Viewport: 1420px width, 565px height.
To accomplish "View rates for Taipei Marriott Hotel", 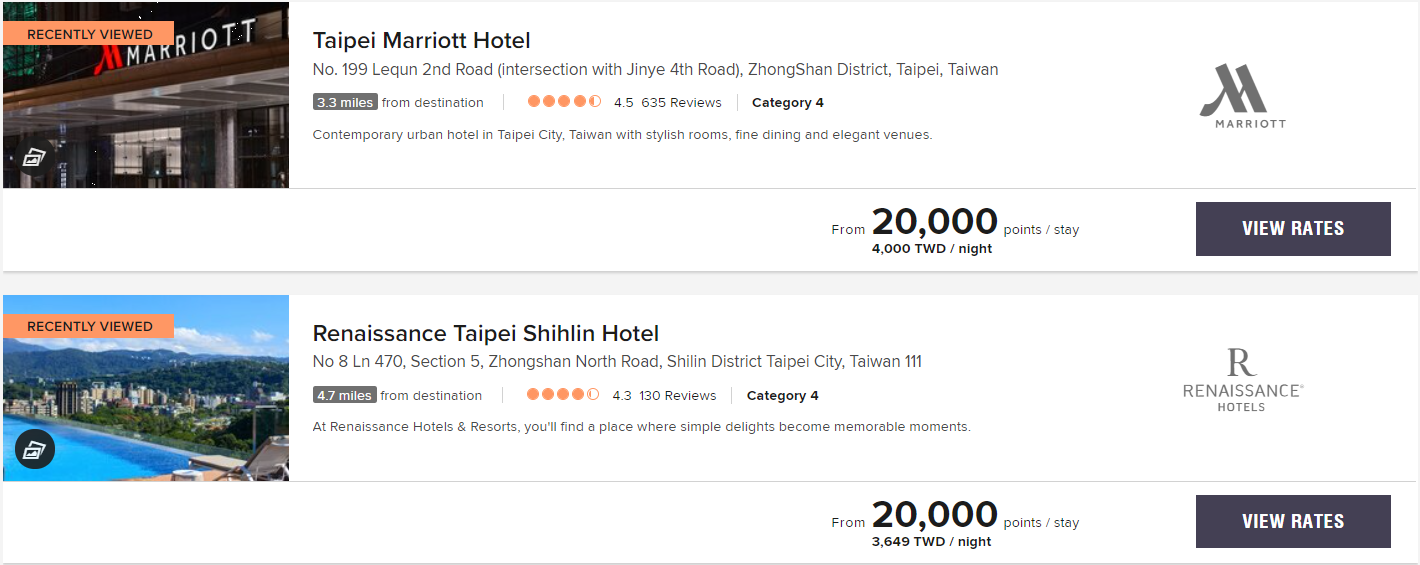I will pos(1292,229).
